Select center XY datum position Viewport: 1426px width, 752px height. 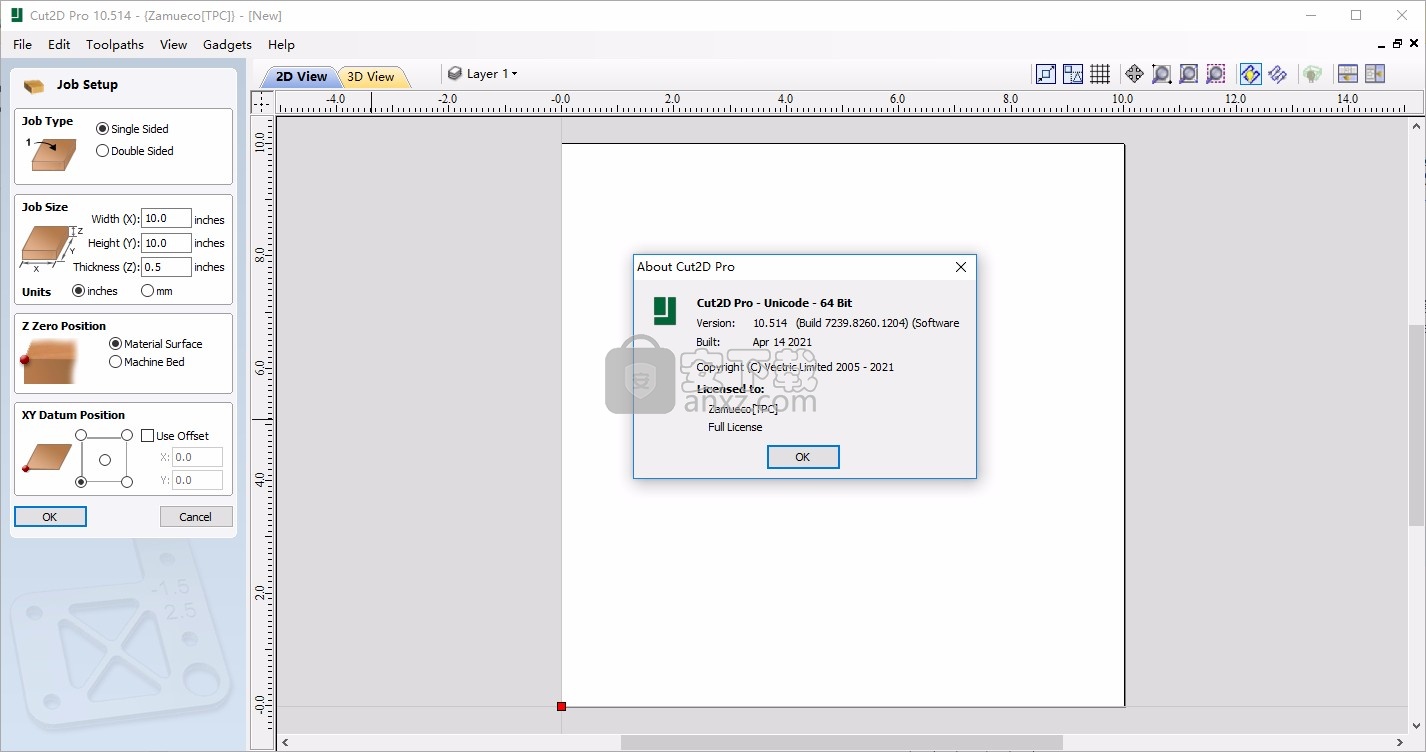coord(105,459)
